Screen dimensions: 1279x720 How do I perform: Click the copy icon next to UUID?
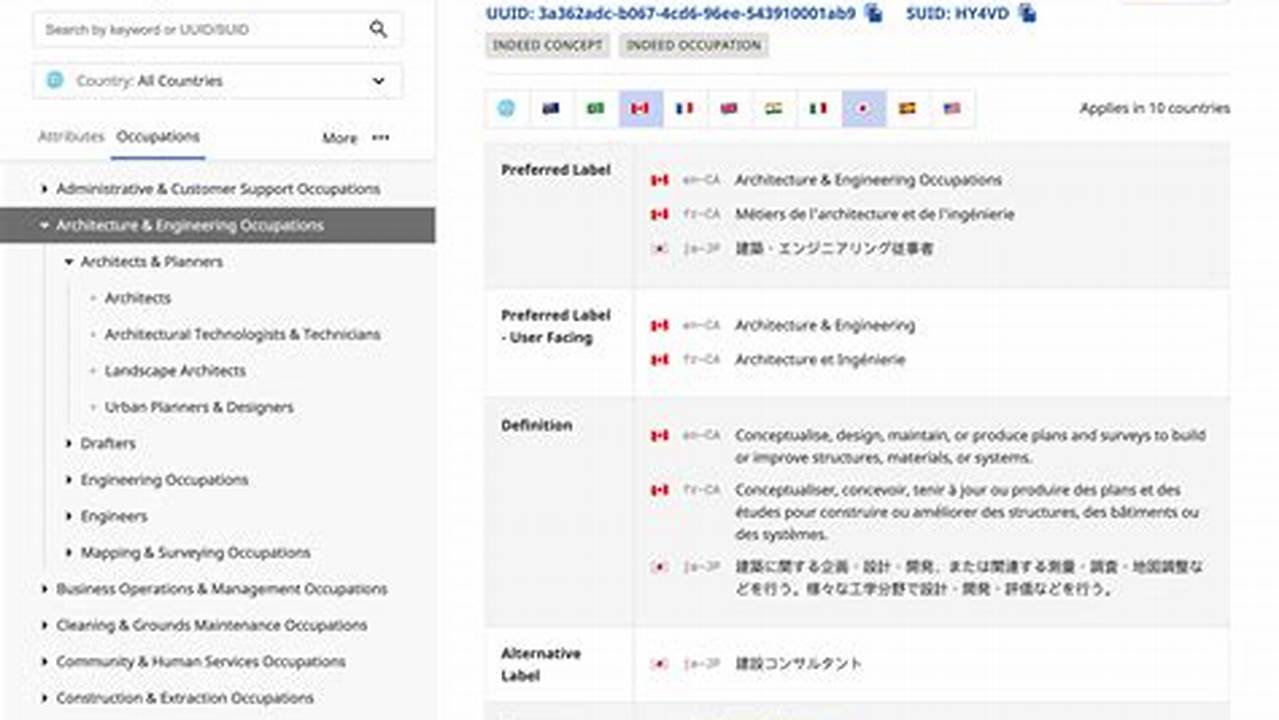pyautogui.click(x=872, y=15)
